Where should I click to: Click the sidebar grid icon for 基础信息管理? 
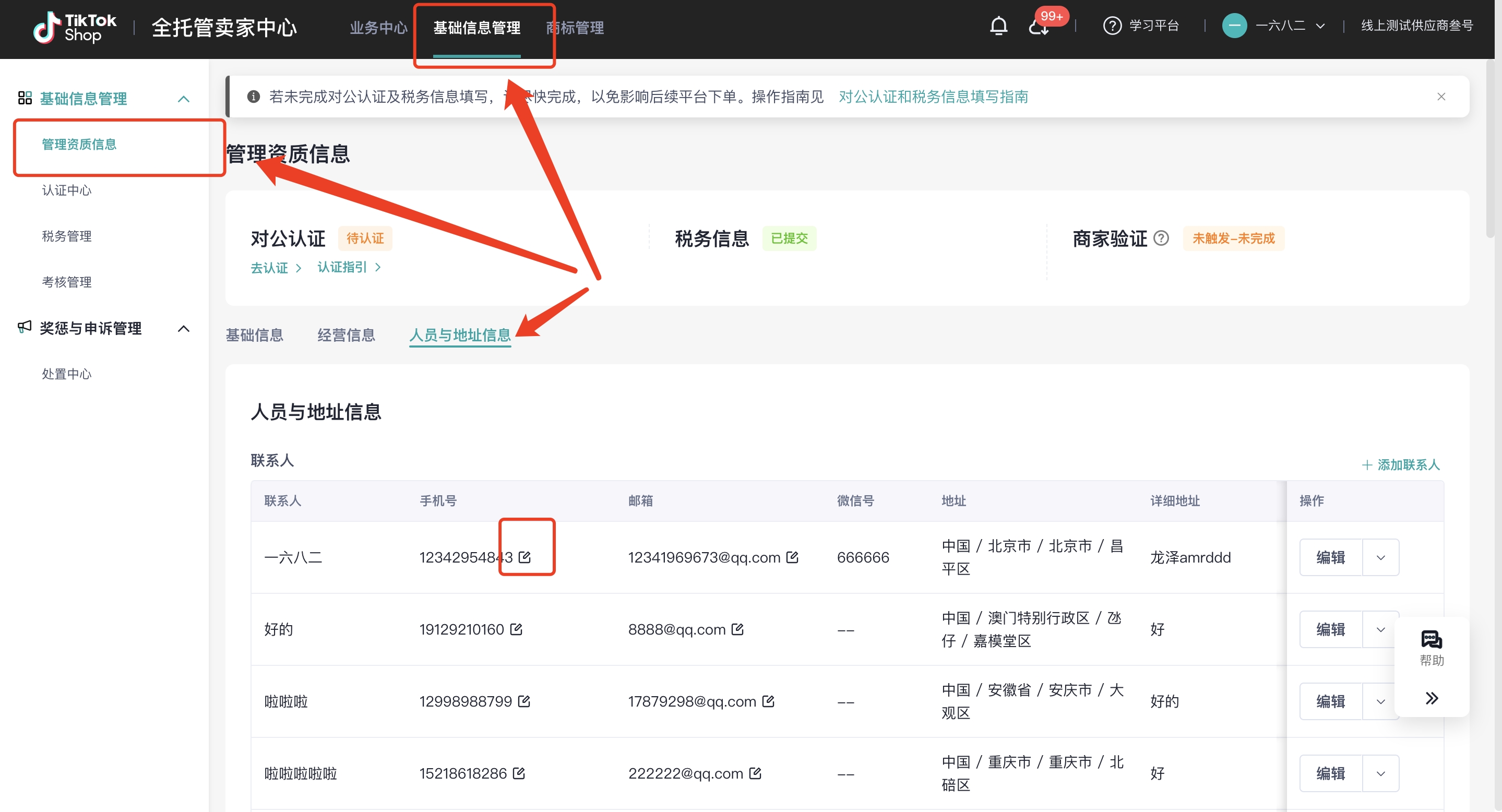(25, 98)
